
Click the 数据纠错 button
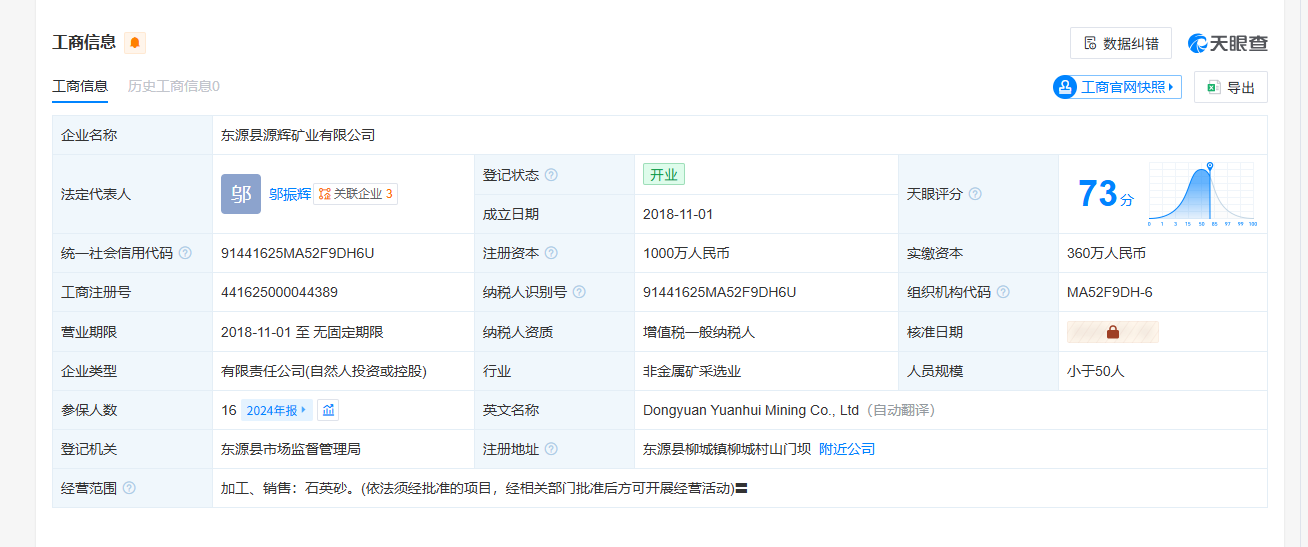click(1121, 43)
